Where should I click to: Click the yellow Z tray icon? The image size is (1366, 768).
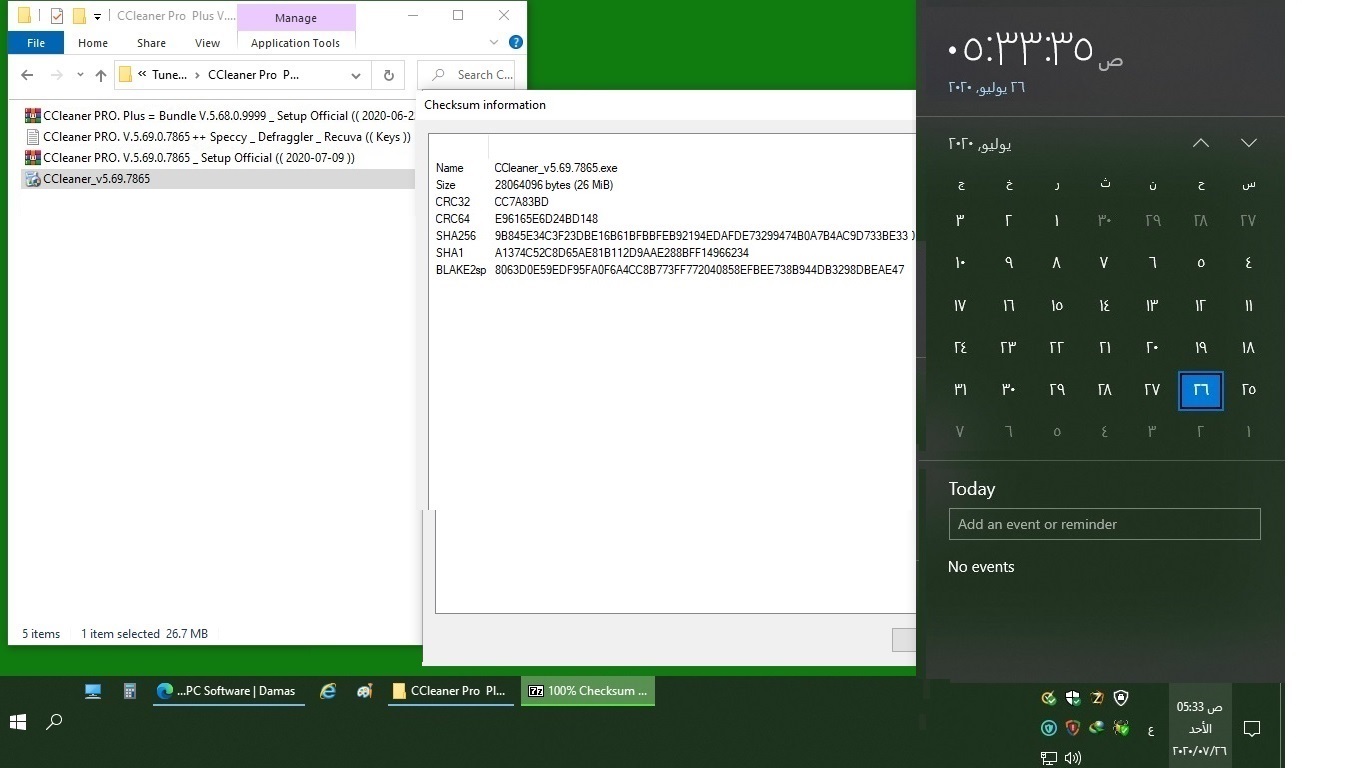[x=1097, y=698]
